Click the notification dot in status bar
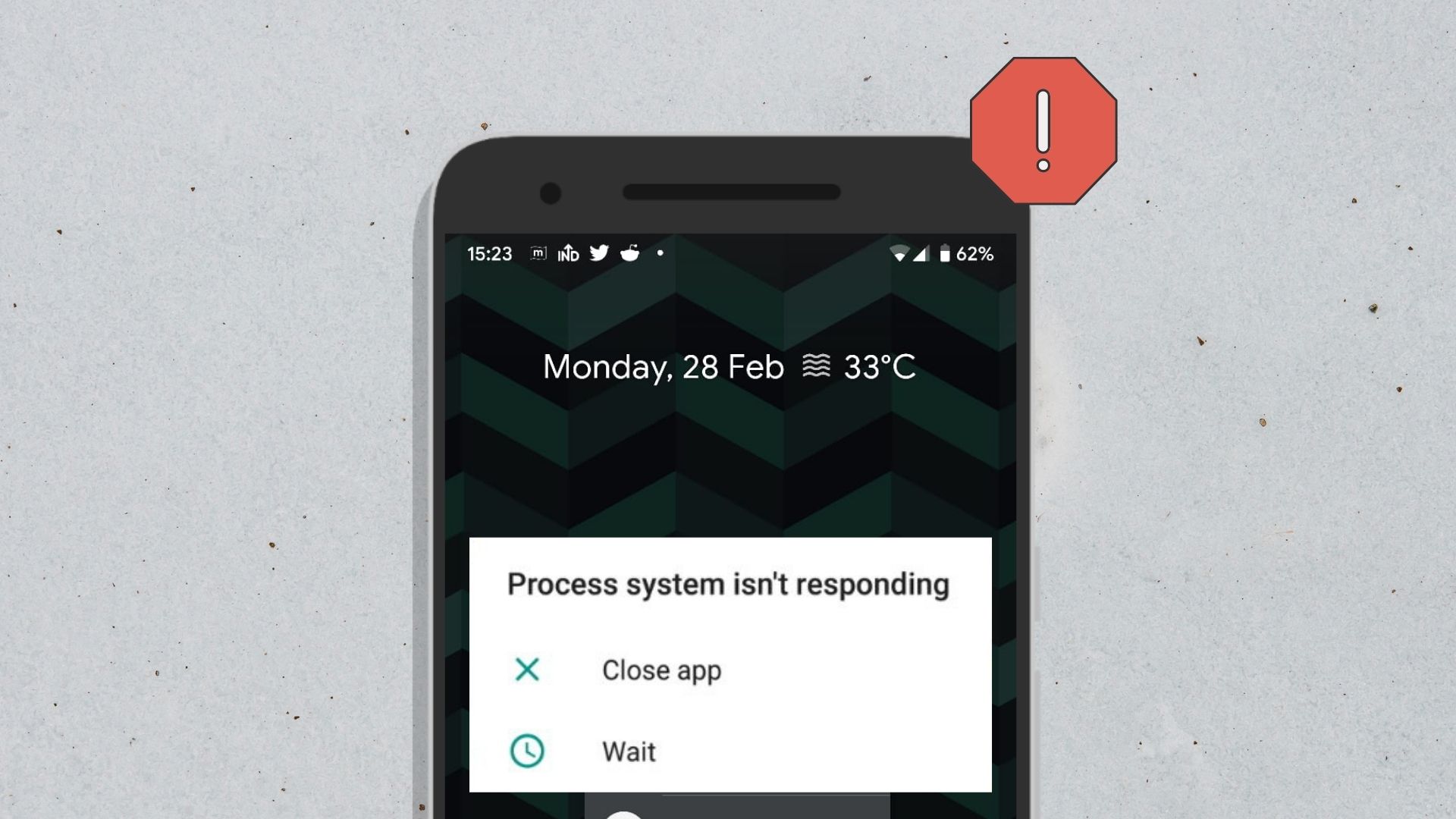Screen dimensions: 1456x819 pyautogui.click(x=660, y=253)
